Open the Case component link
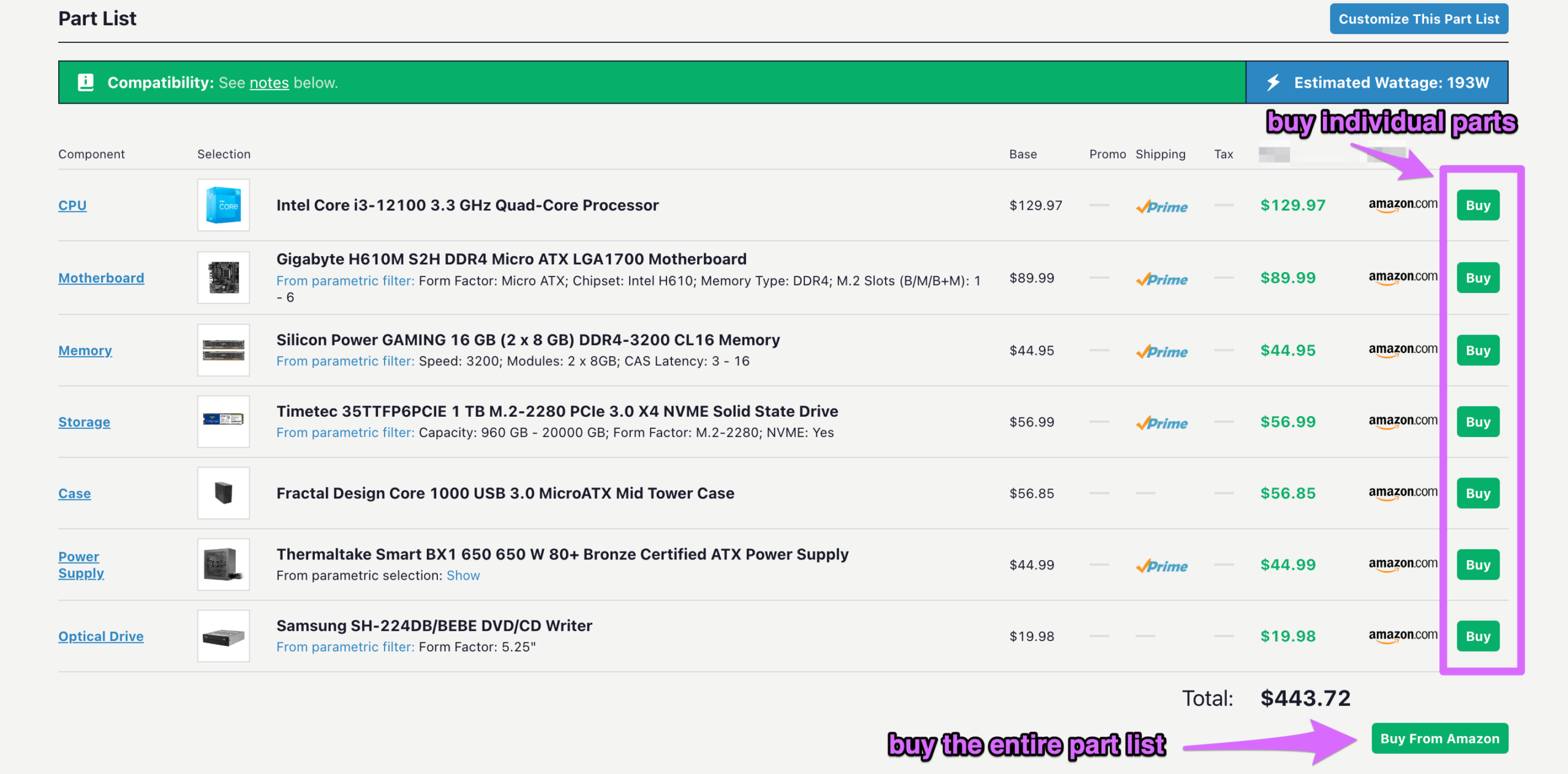1568x774 pixels. [74, 493]
